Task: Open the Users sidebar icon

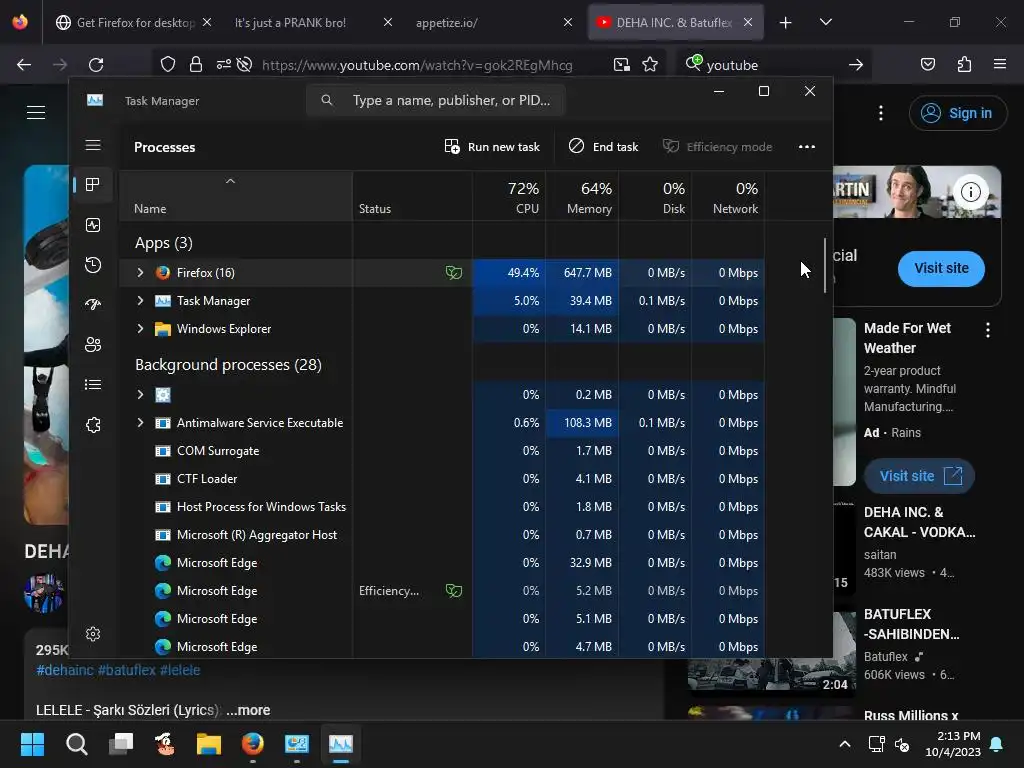Action: [x=93, y=344]
